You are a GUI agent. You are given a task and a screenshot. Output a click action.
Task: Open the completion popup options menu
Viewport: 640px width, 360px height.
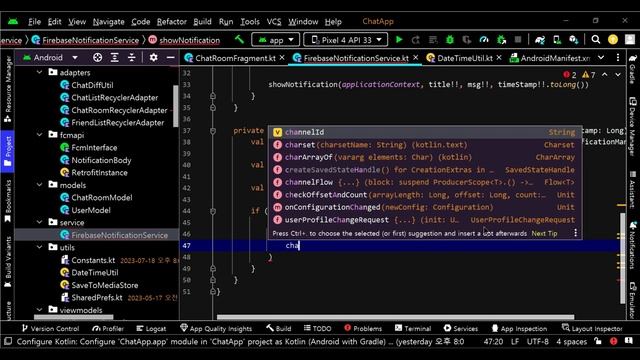[x=576, y=233]
